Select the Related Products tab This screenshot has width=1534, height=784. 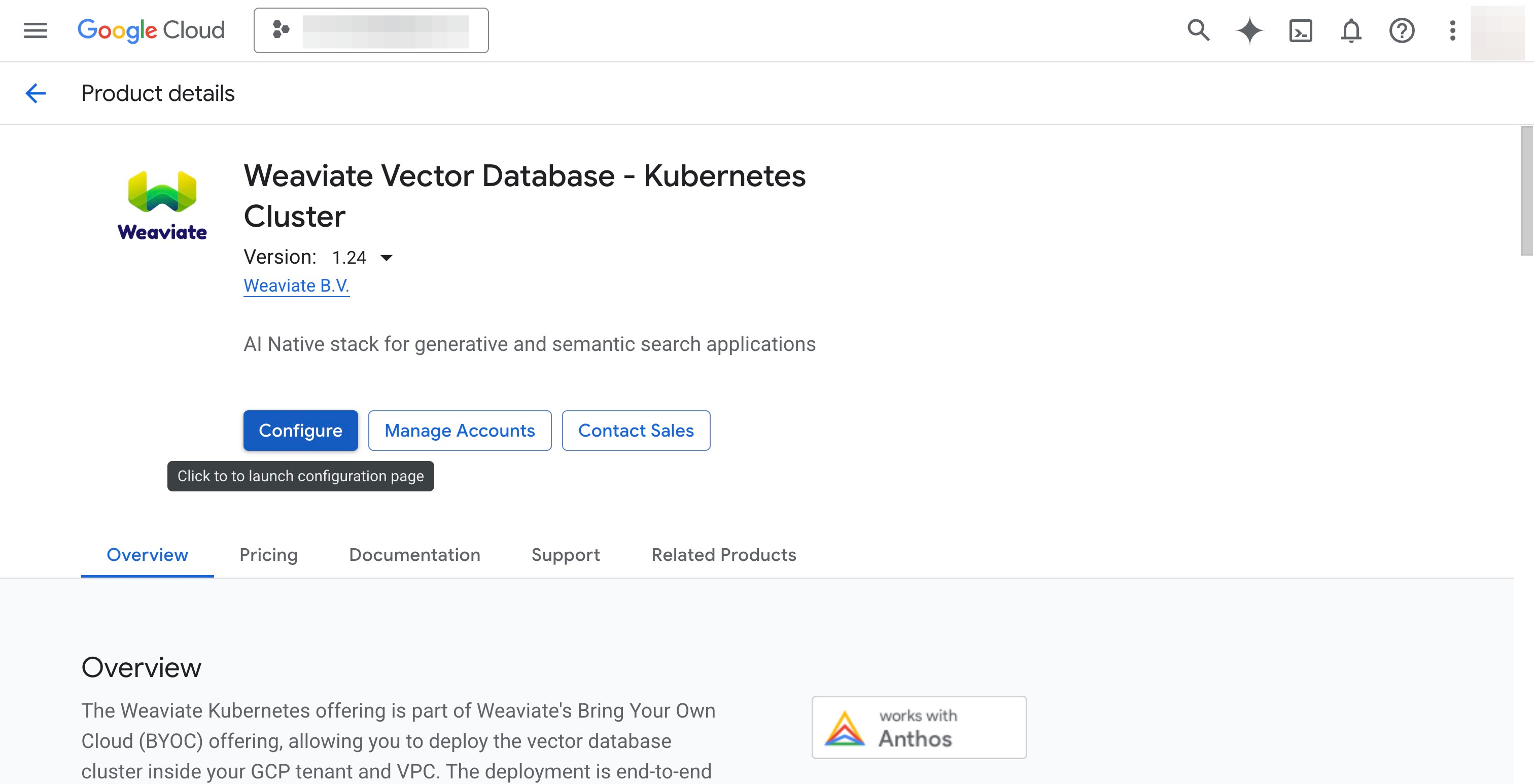723,555
